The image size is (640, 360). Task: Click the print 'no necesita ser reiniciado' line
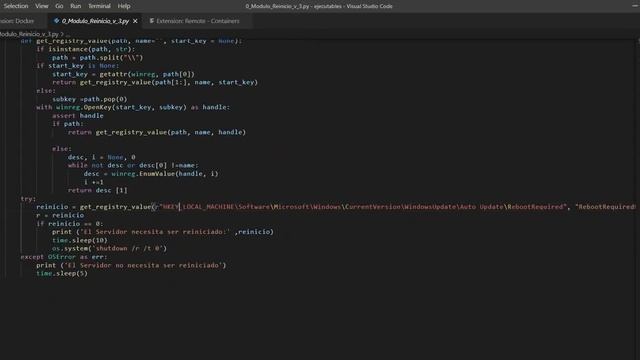pos(131,265)
